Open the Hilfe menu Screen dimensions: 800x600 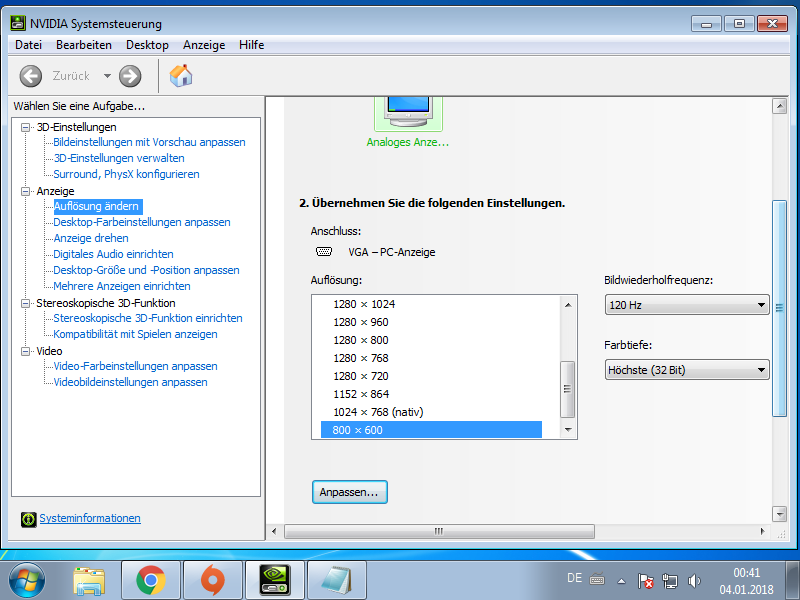coord(252,45)
